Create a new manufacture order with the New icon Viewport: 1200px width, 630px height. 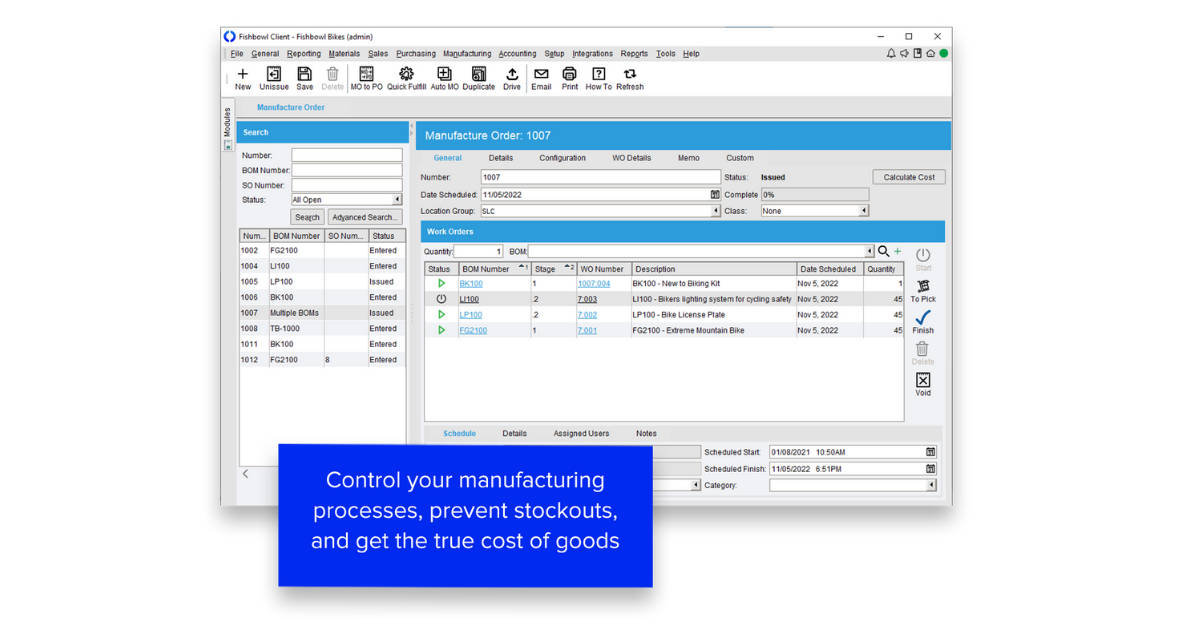point(242,74)
